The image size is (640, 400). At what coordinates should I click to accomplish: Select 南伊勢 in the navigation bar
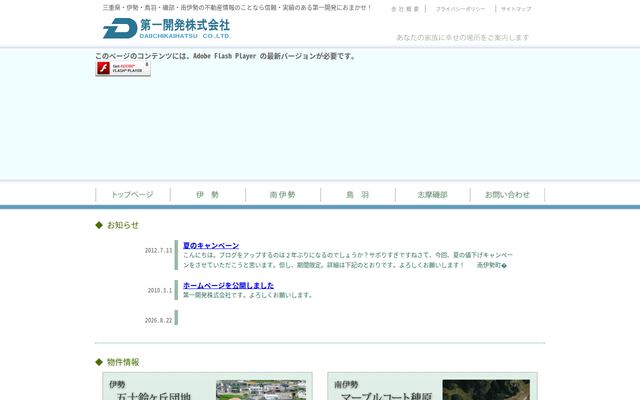[283, 195]
